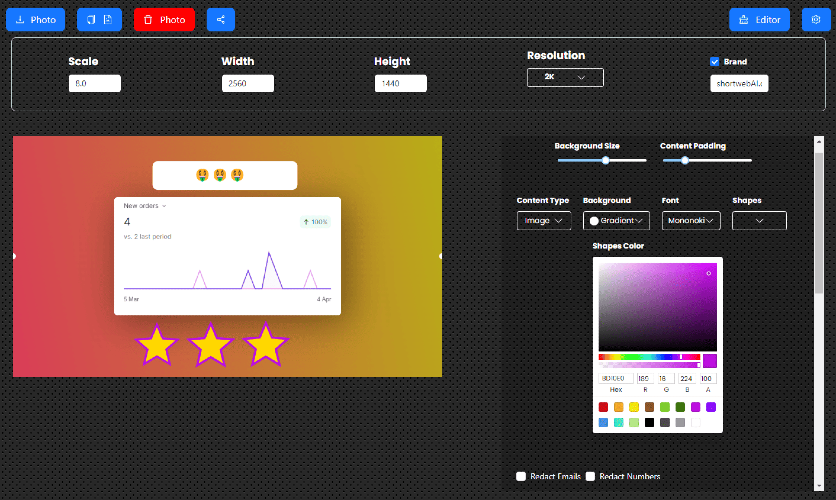Click the third star shape in preview
The image size is (836, 500).
pyautogui.click(x=265, y=344)
